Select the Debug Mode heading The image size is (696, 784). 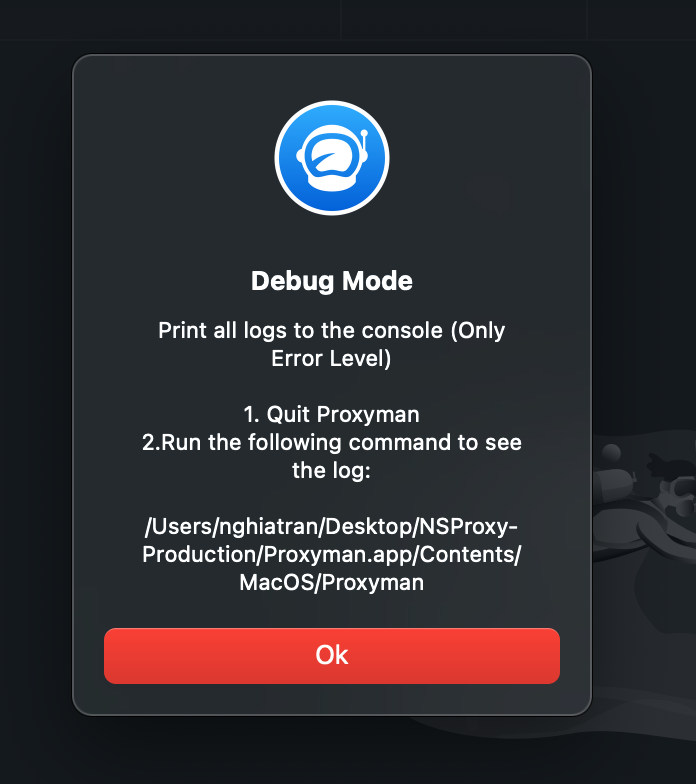click(332, 281)
